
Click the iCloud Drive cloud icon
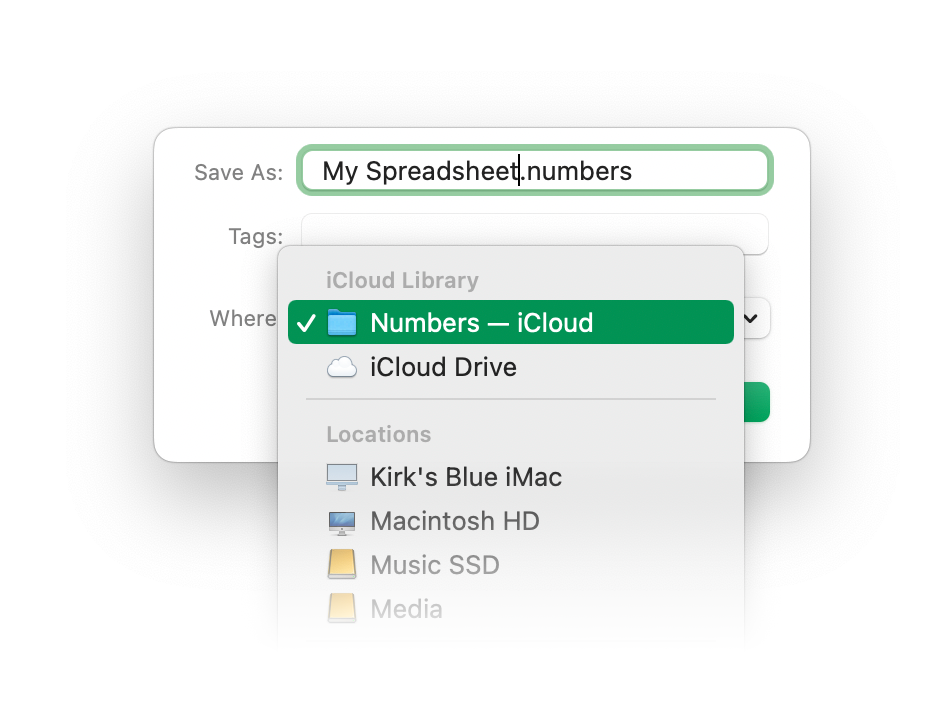coord(342,367)
